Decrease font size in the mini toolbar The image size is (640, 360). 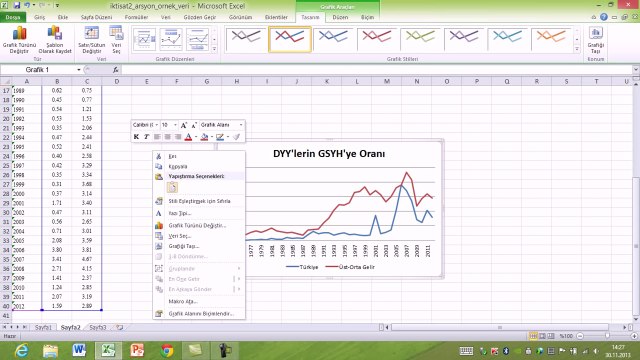pos(194,125)
